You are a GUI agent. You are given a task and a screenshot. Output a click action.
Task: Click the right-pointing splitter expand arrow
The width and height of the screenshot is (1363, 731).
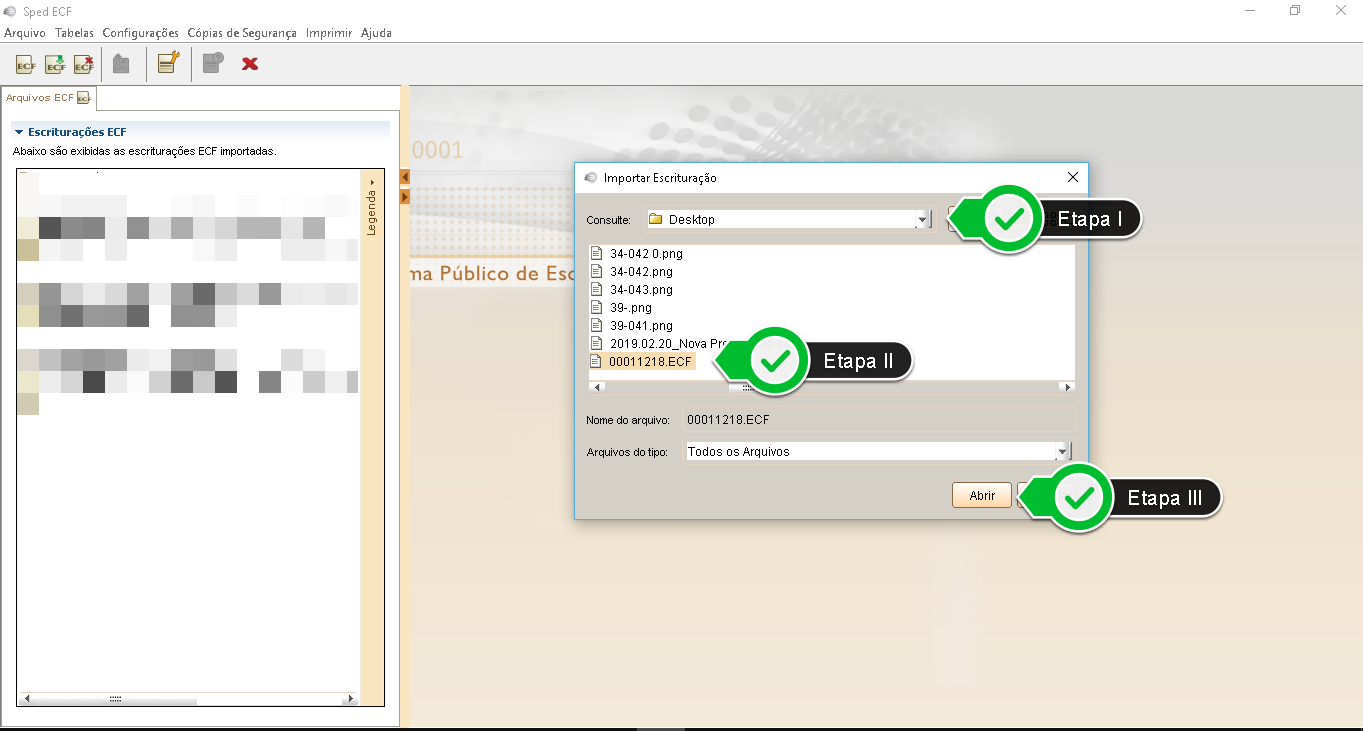point(405,197)
